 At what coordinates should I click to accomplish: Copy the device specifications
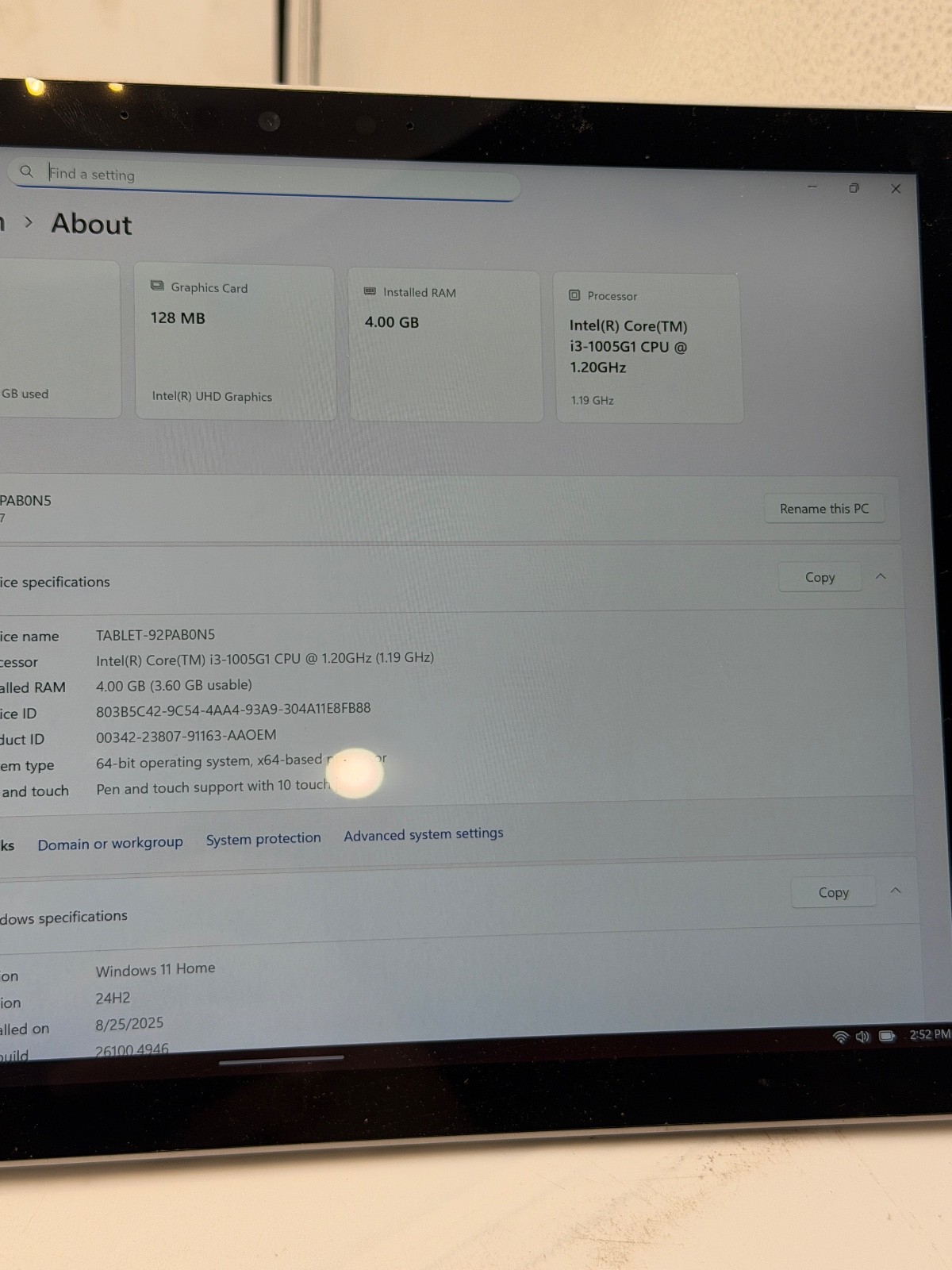tap(820, 577)
